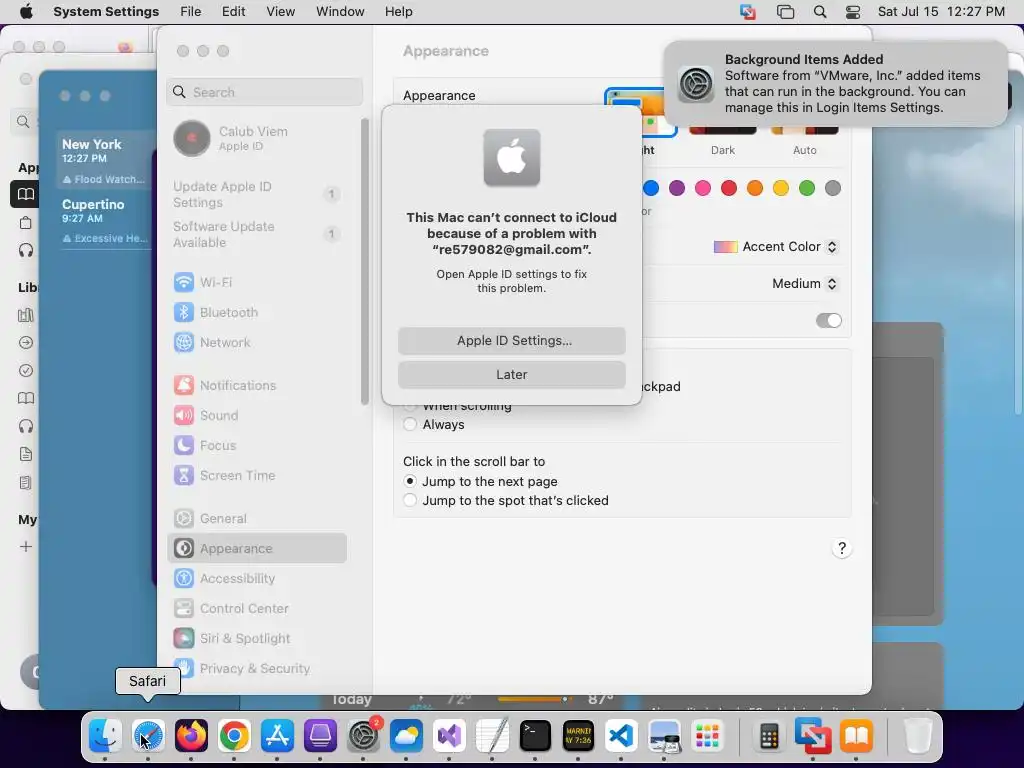Screen dimensions: 1024x768
Task: Open the Trash in the Dock
Action: point(918,736)
